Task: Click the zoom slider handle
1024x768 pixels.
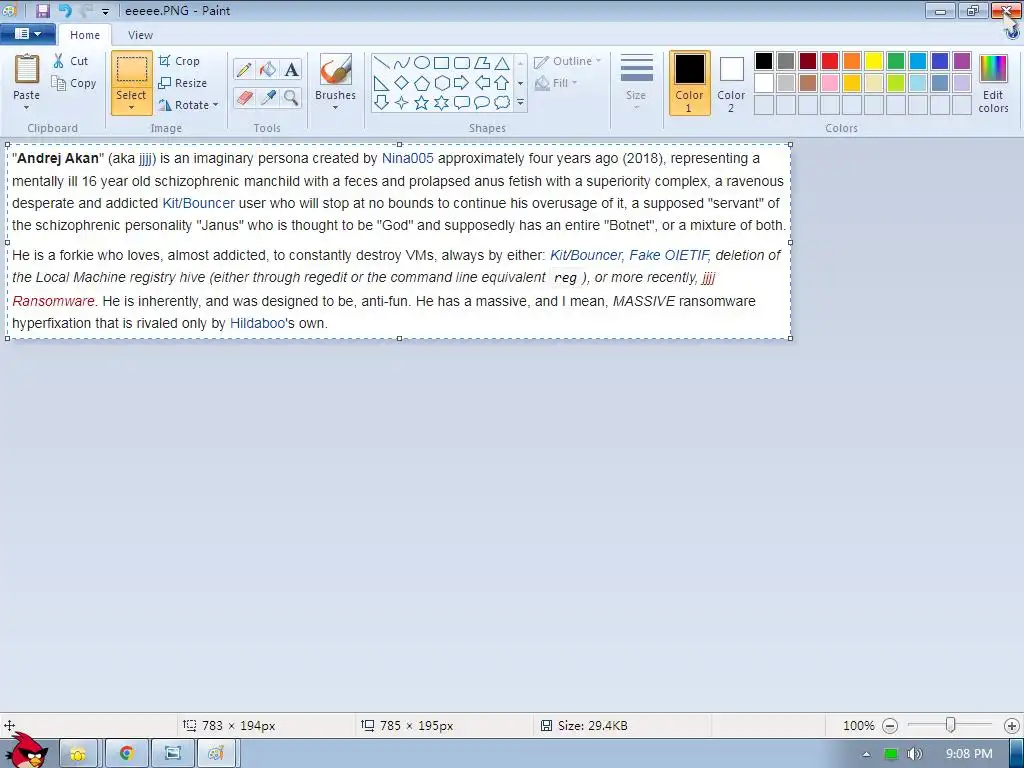Action: point(951,725)
